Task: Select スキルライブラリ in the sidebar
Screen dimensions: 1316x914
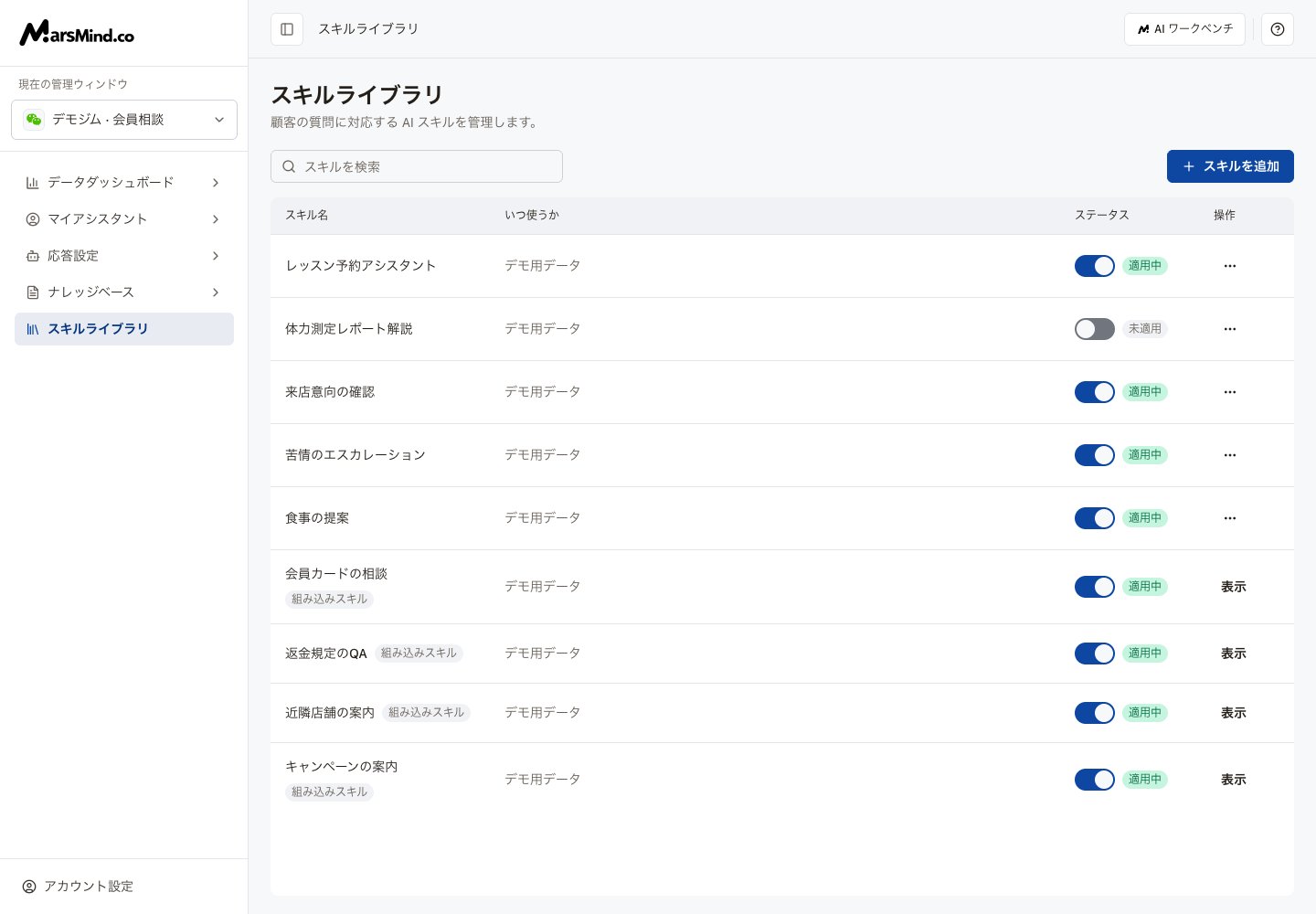Action: click(124, 329)
